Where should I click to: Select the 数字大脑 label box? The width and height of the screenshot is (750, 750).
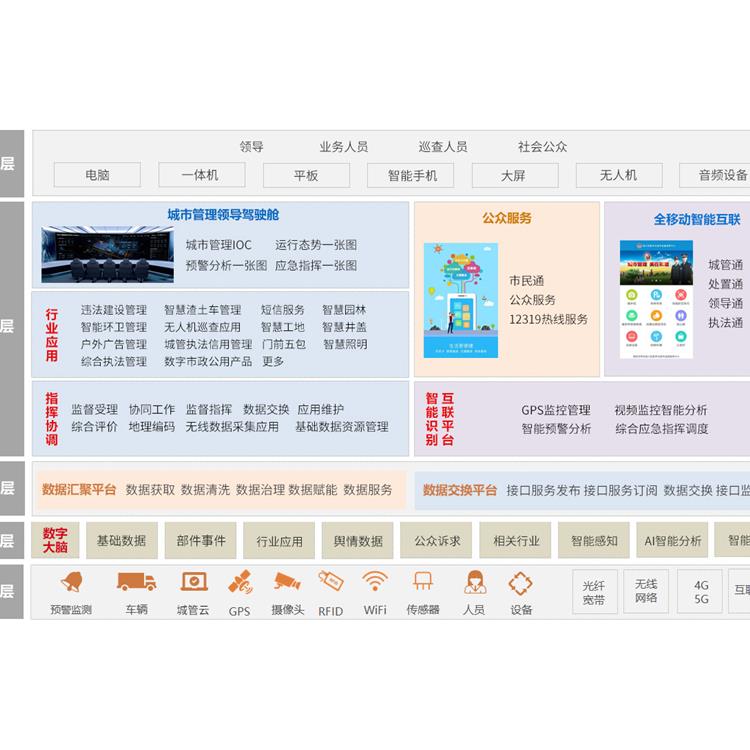tap(55, 540)
